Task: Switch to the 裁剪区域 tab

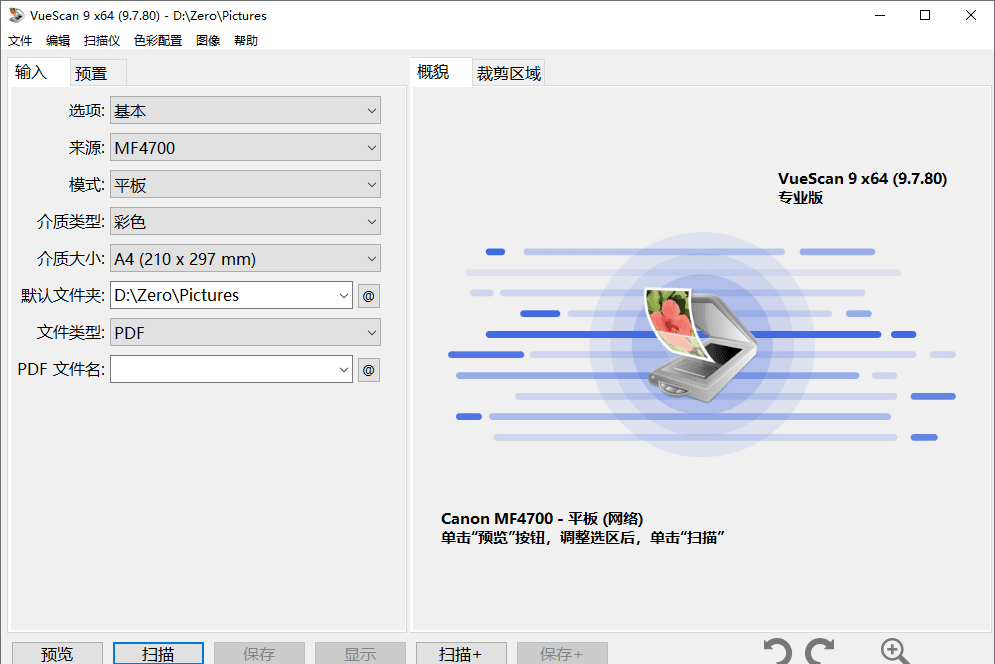Action: [508, 73]
